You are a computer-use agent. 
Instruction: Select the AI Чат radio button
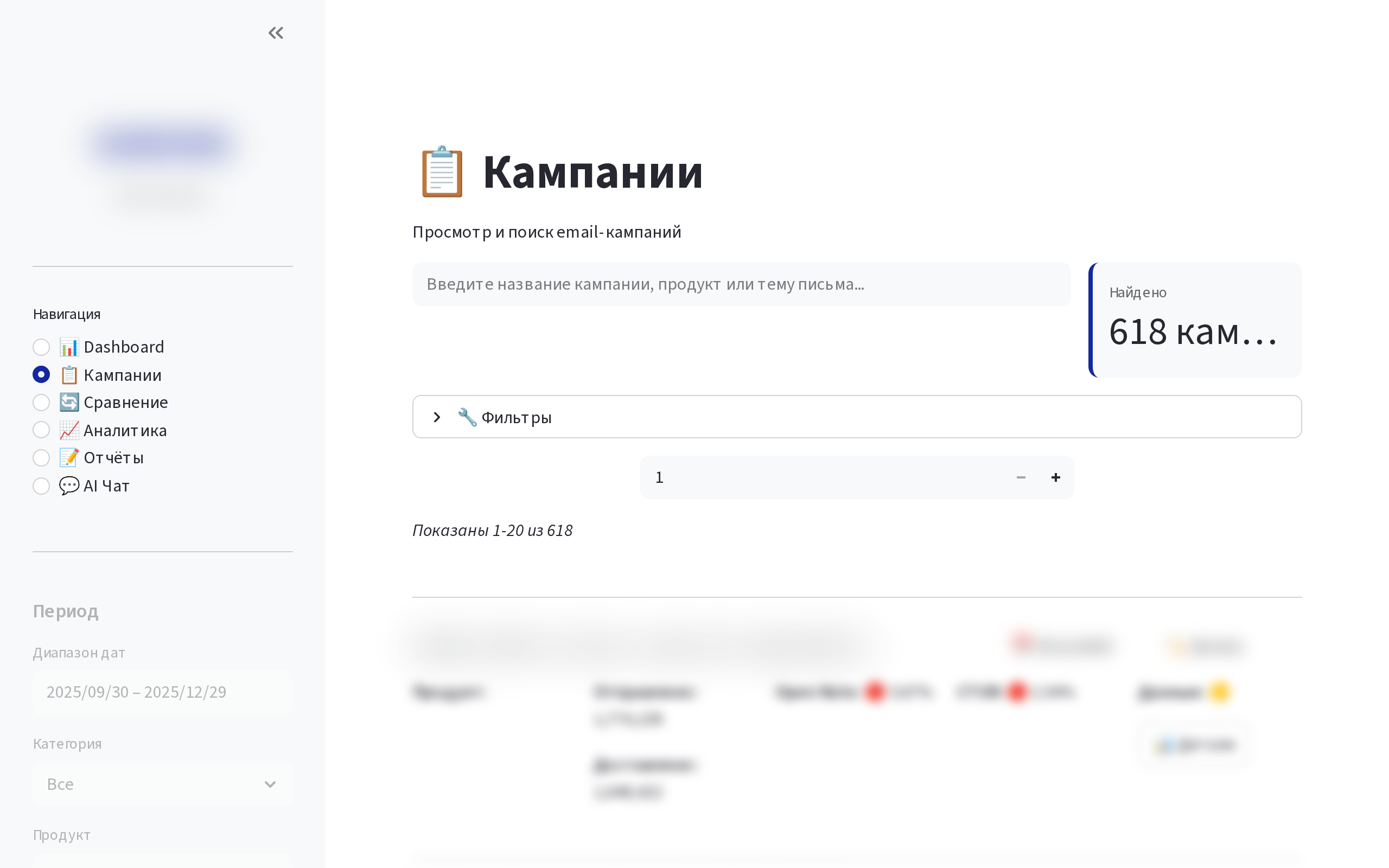coord(41,486)
